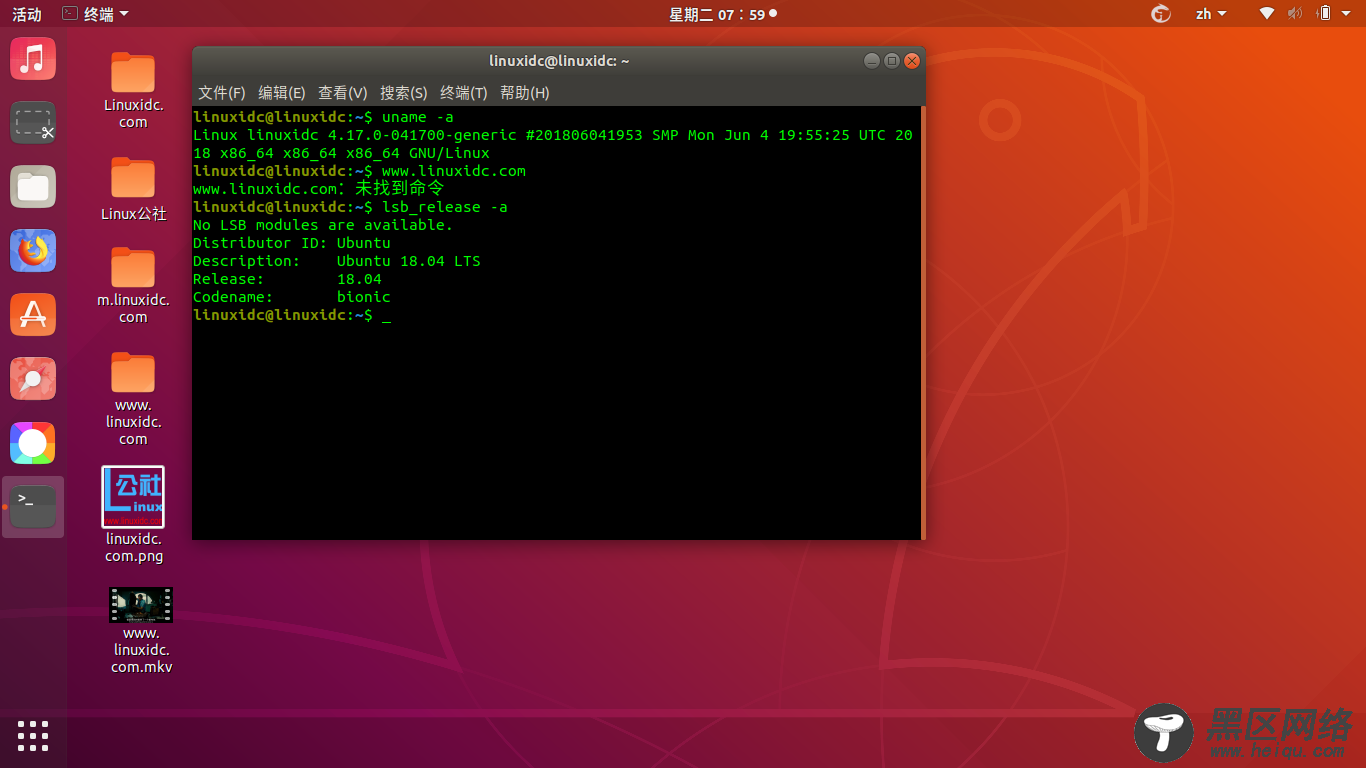Open the Wi-Fi network indicator
Screen dimensions: 1366x768
[x=1267, y=14]
